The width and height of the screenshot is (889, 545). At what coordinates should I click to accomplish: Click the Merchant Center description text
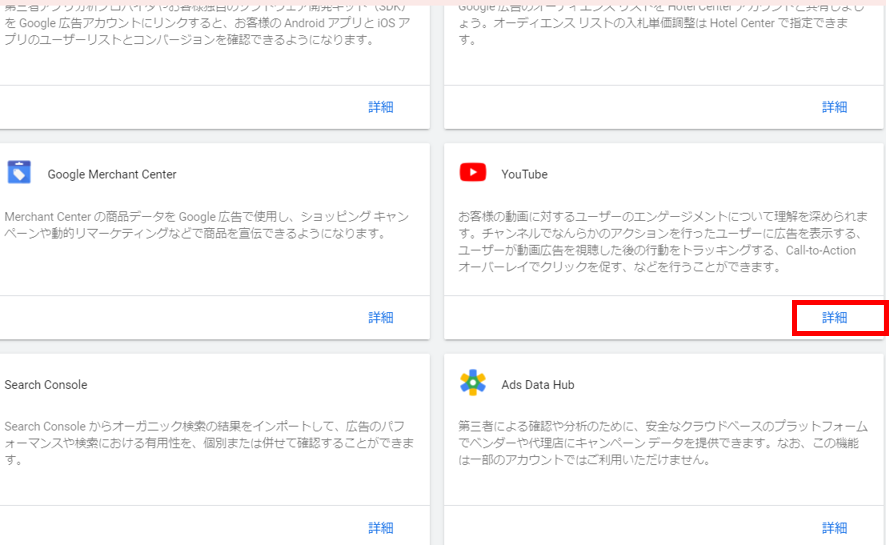point(207,225)
